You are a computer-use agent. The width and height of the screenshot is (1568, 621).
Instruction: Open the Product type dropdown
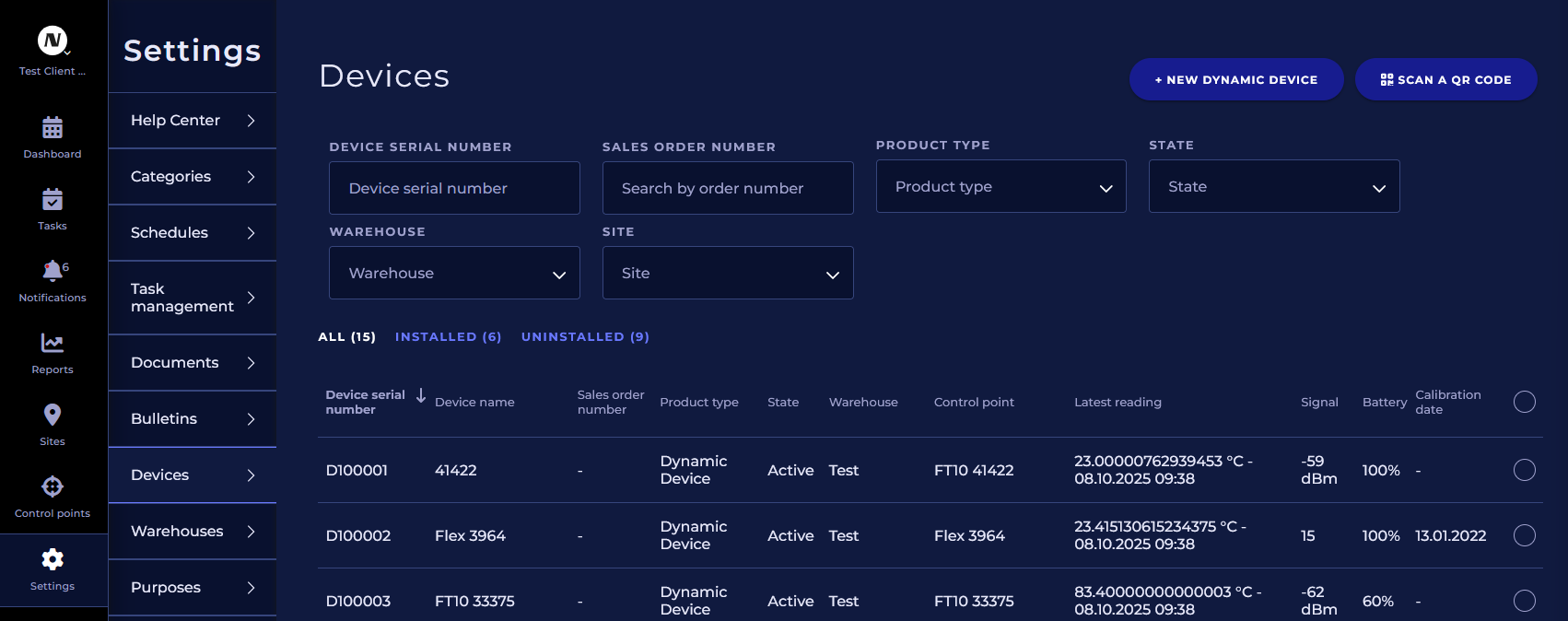tap(1000, 187)
